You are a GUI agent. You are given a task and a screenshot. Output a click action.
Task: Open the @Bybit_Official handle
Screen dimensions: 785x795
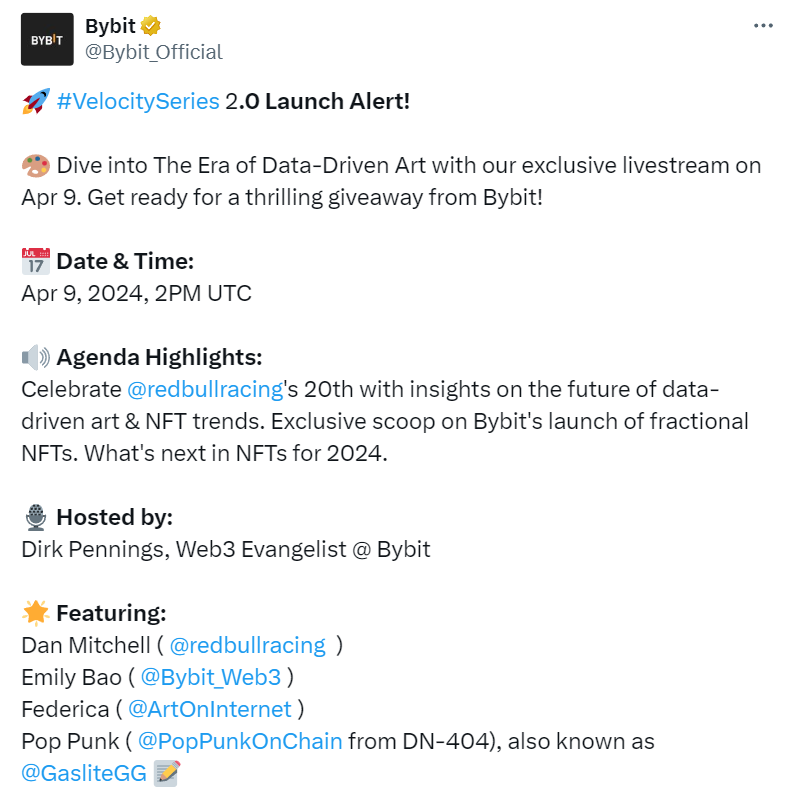pyautogui.click(x=154, y=52)
